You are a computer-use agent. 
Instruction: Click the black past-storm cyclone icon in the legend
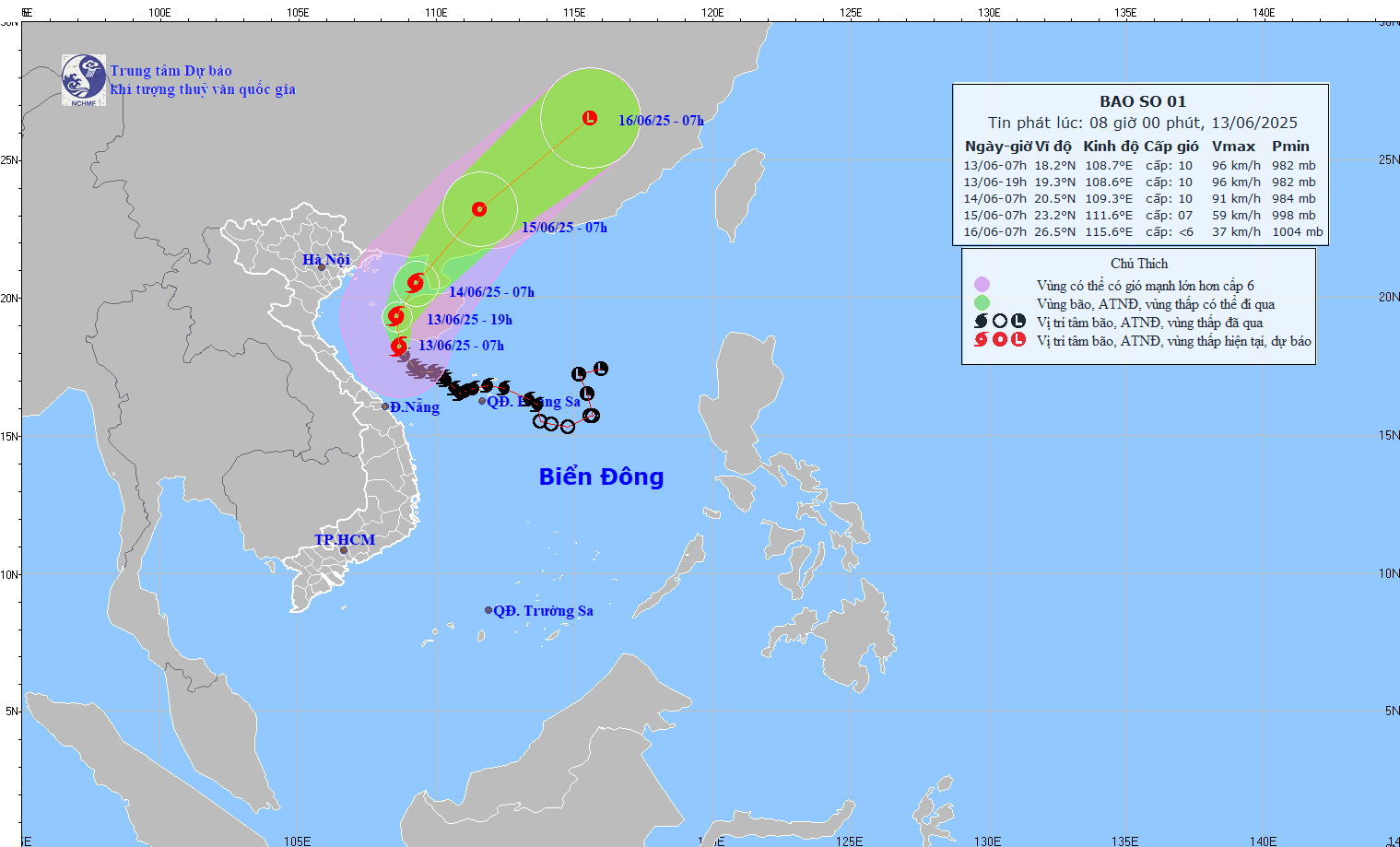pyautogui.click(x=981, y=321)
